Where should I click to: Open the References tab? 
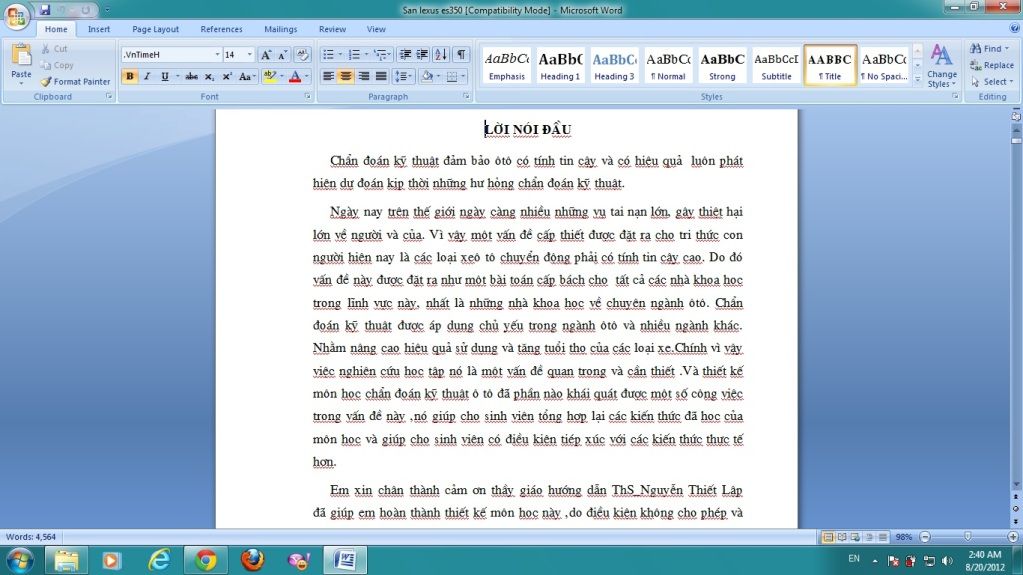pos(221,29)
